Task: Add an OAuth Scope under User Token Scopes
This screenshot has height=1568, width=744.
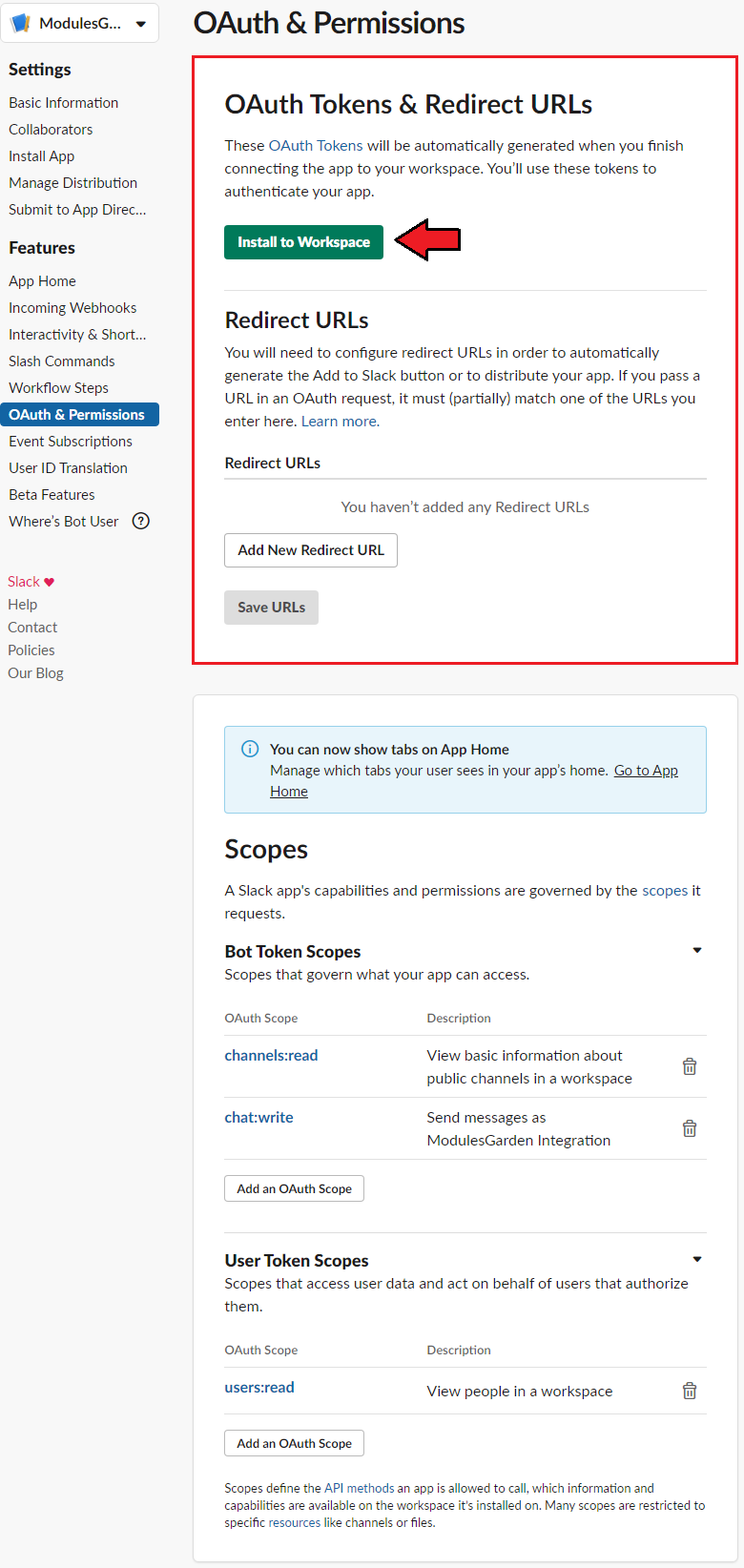Action: click(x=294, y=1443)
